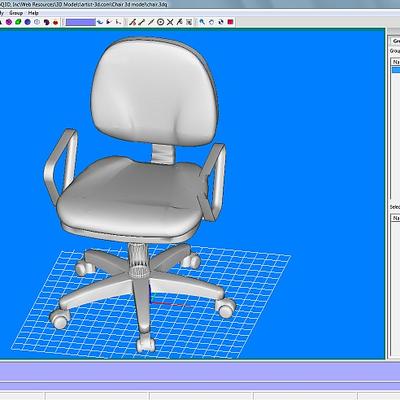Image resolution: width=400 pixels, height=400 pixels.
Task: Click the green shape toolbar icon
Action: pyautogui.click(x=18, y=22)
